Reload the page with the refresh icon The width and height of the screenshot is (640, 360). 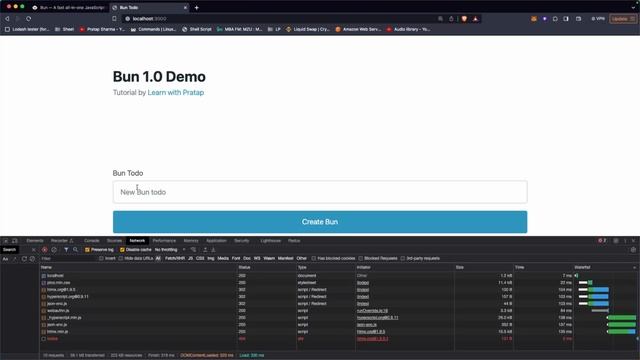(x=29, y=19)
